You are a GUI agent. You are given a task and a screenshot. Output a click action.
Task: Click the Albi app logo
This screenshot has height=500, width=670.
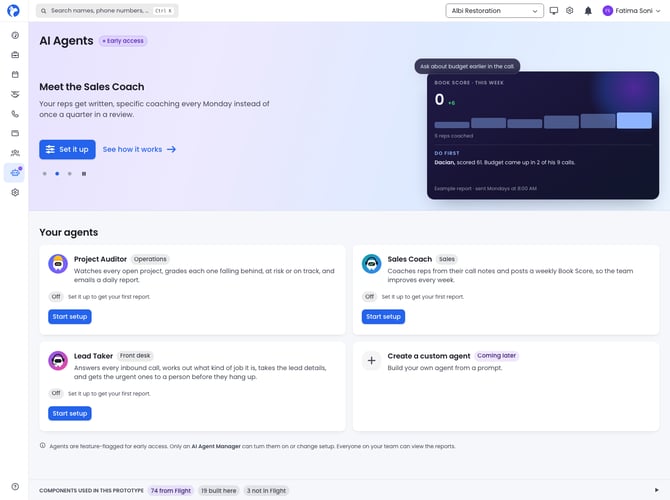[14, 10]
